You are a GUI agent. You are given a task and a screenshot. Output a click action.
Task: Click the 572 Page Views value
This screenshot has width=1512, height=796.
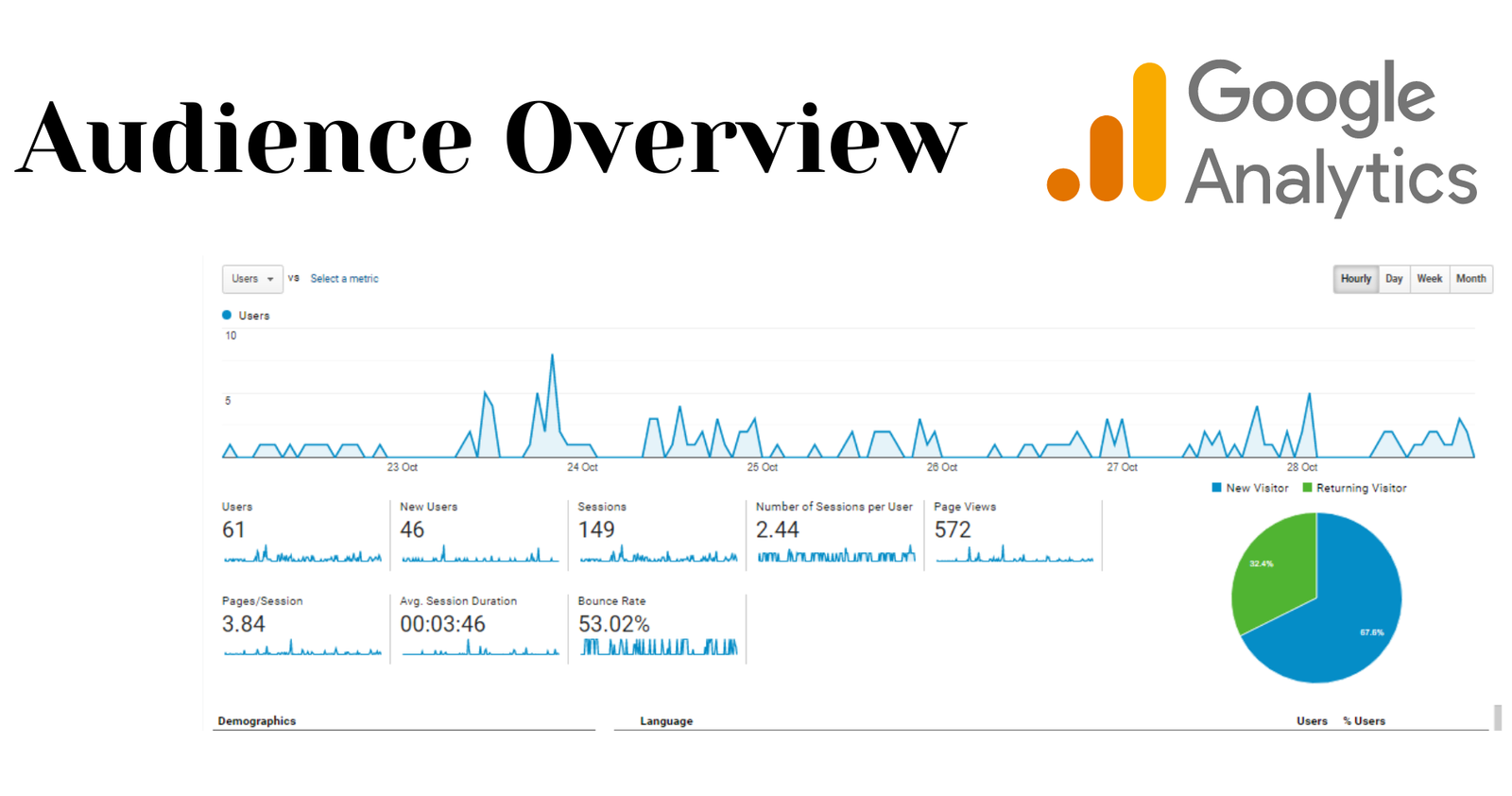pyautogui.click(x=953, y=530)
